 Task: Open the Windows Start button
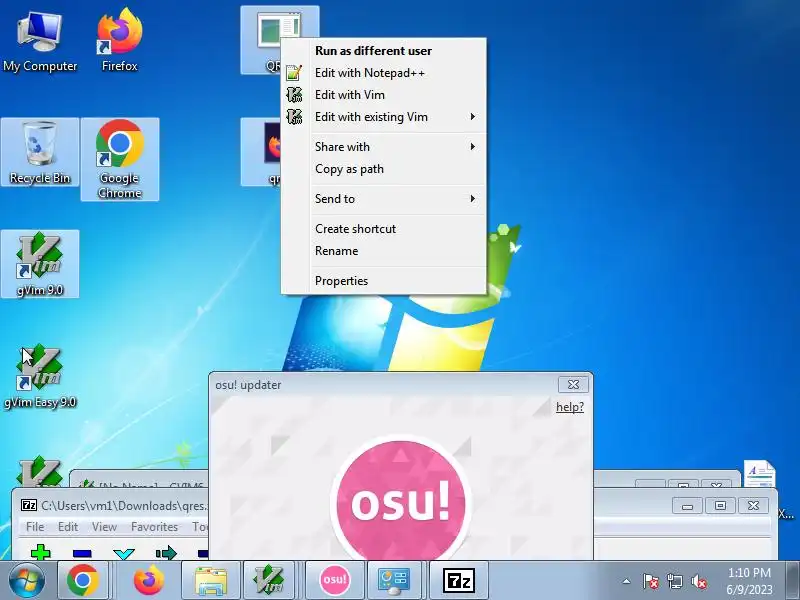coord(27,580)
